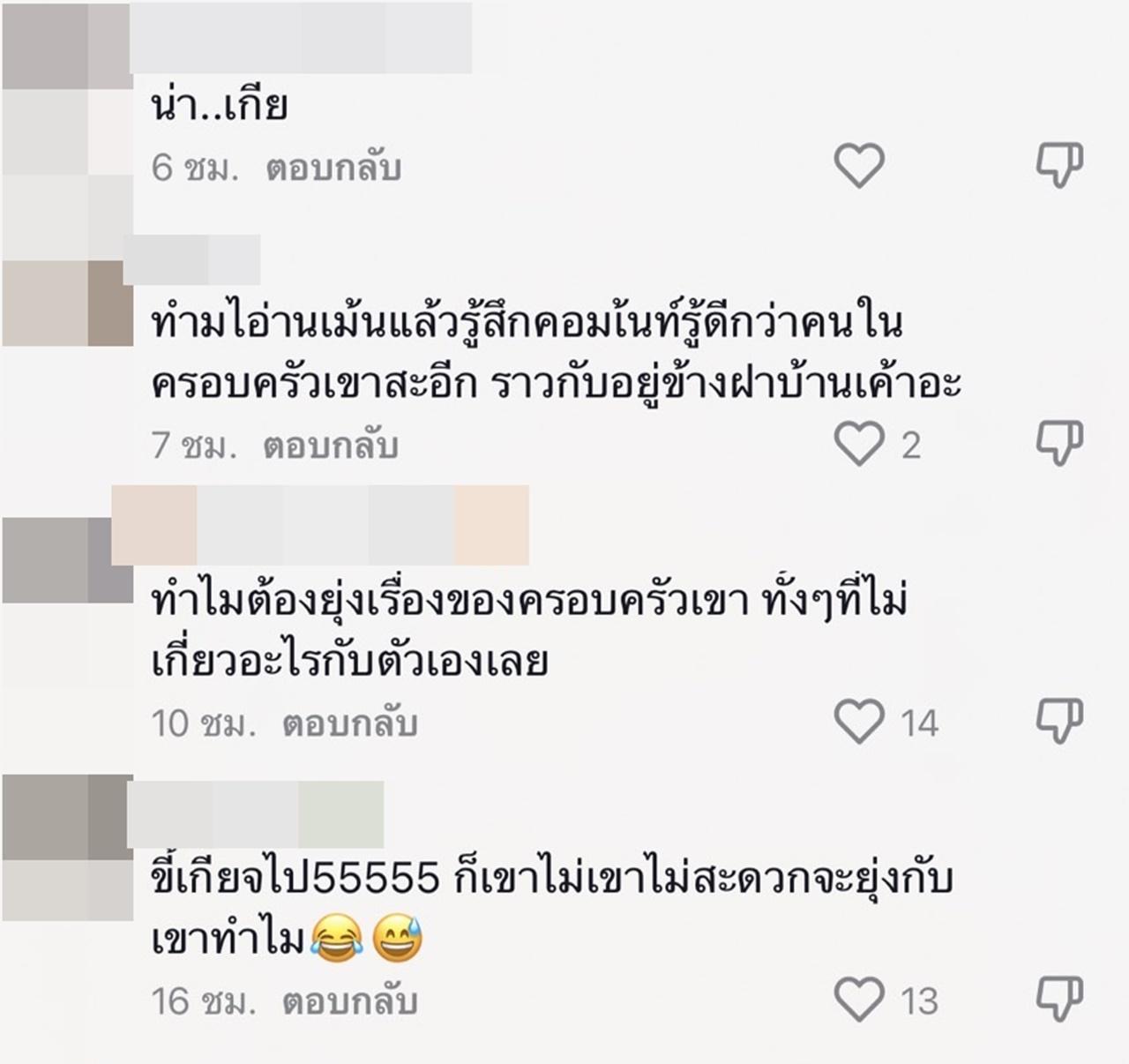Tap the heart on the 7 ชม. comment
The height and width of the screenshot is (1064, 1129).
[859, 443]
